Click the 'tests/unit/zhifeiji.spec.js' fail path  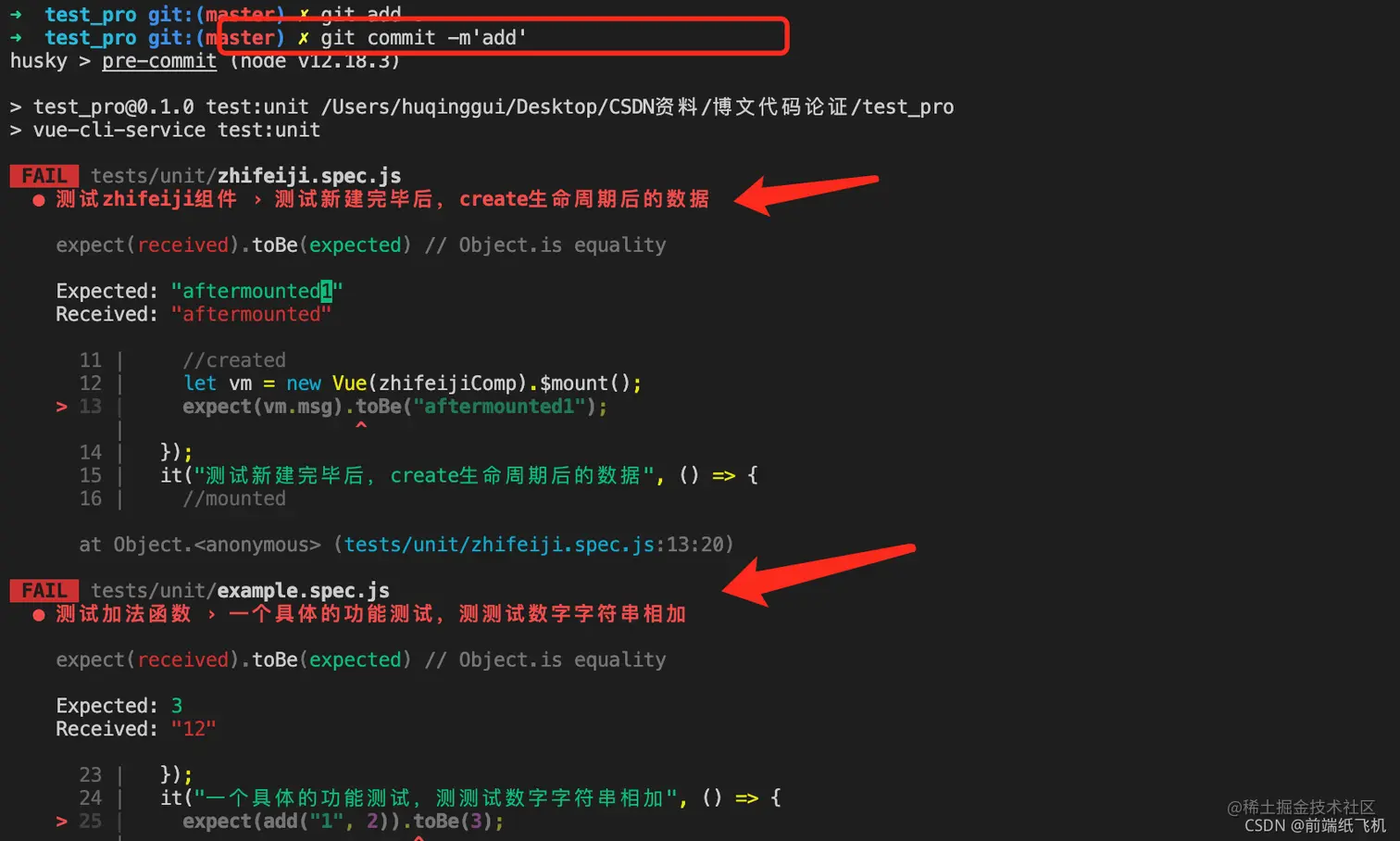245,176
